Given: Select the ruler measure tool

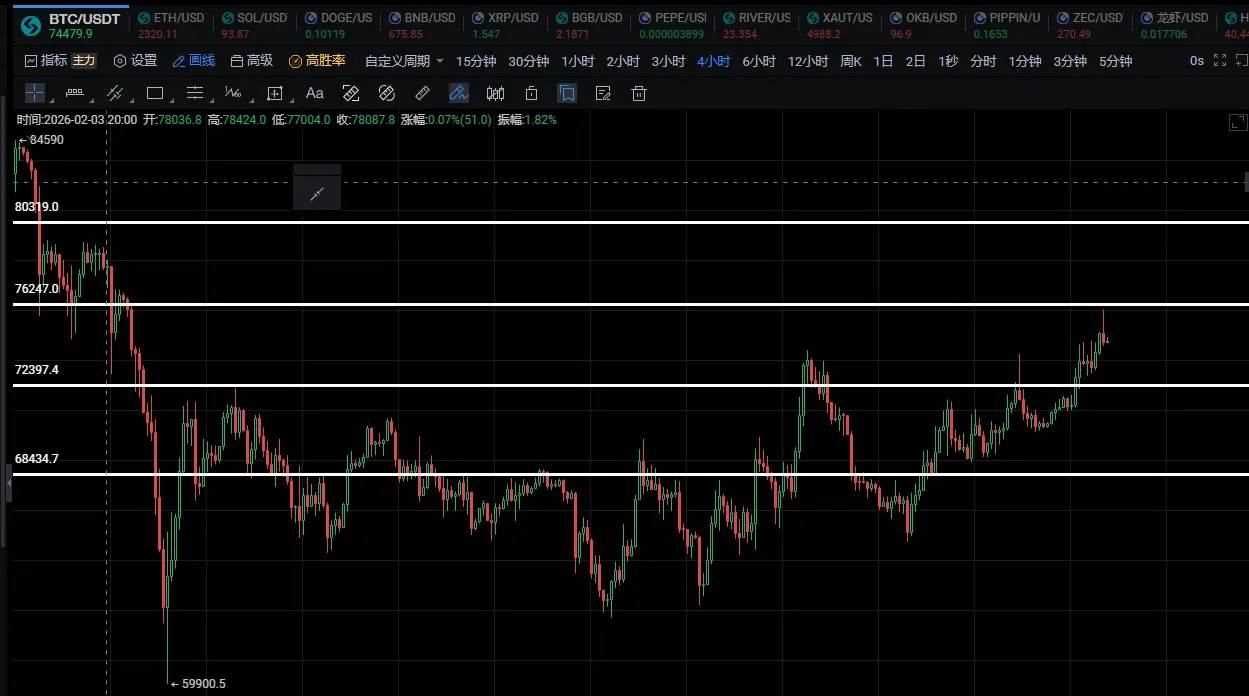Looking at the screenshot, I should coord(422,93).
